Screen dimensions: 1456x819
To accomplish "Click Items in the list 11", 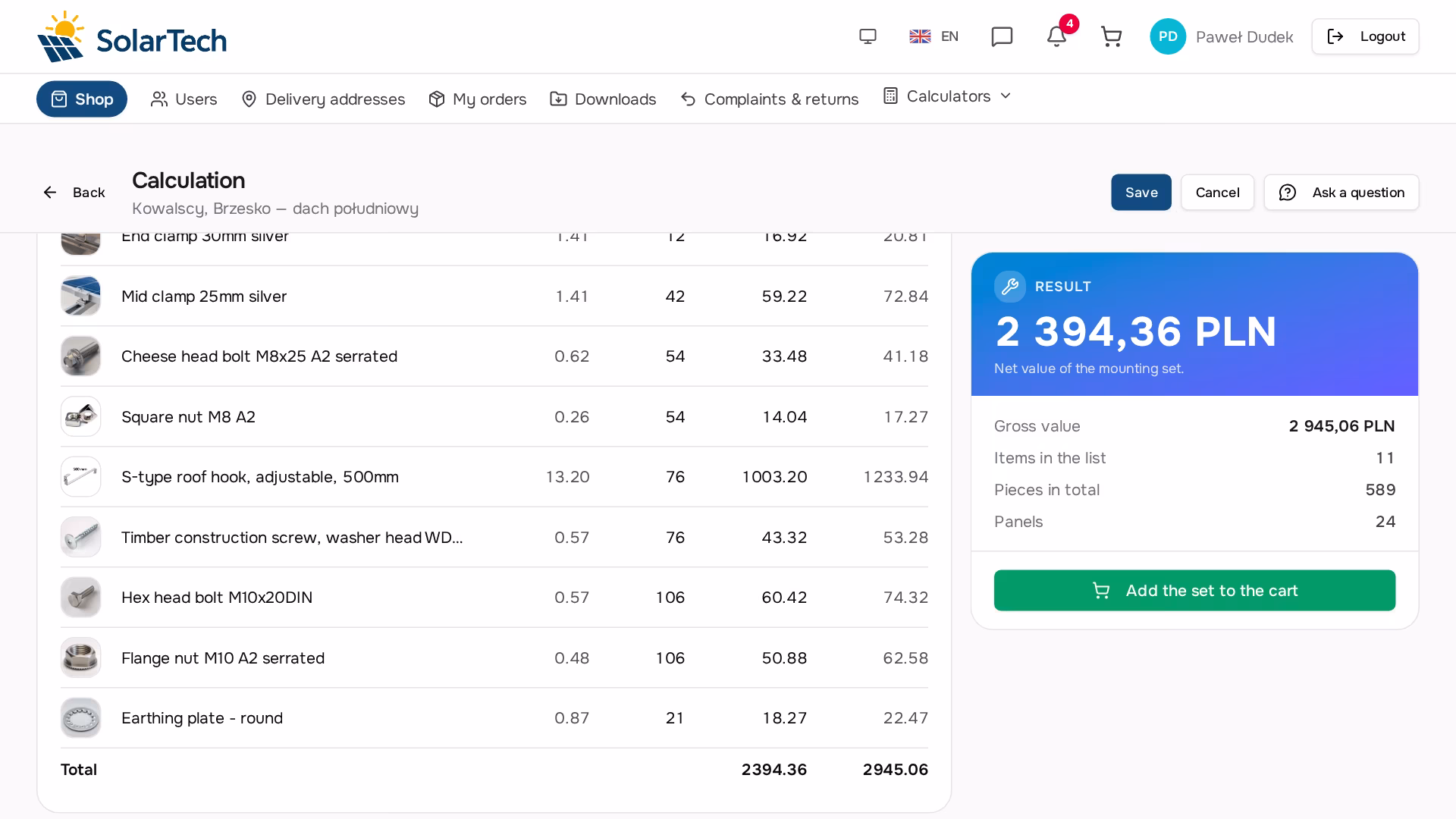I will (x=1385, y=458).
